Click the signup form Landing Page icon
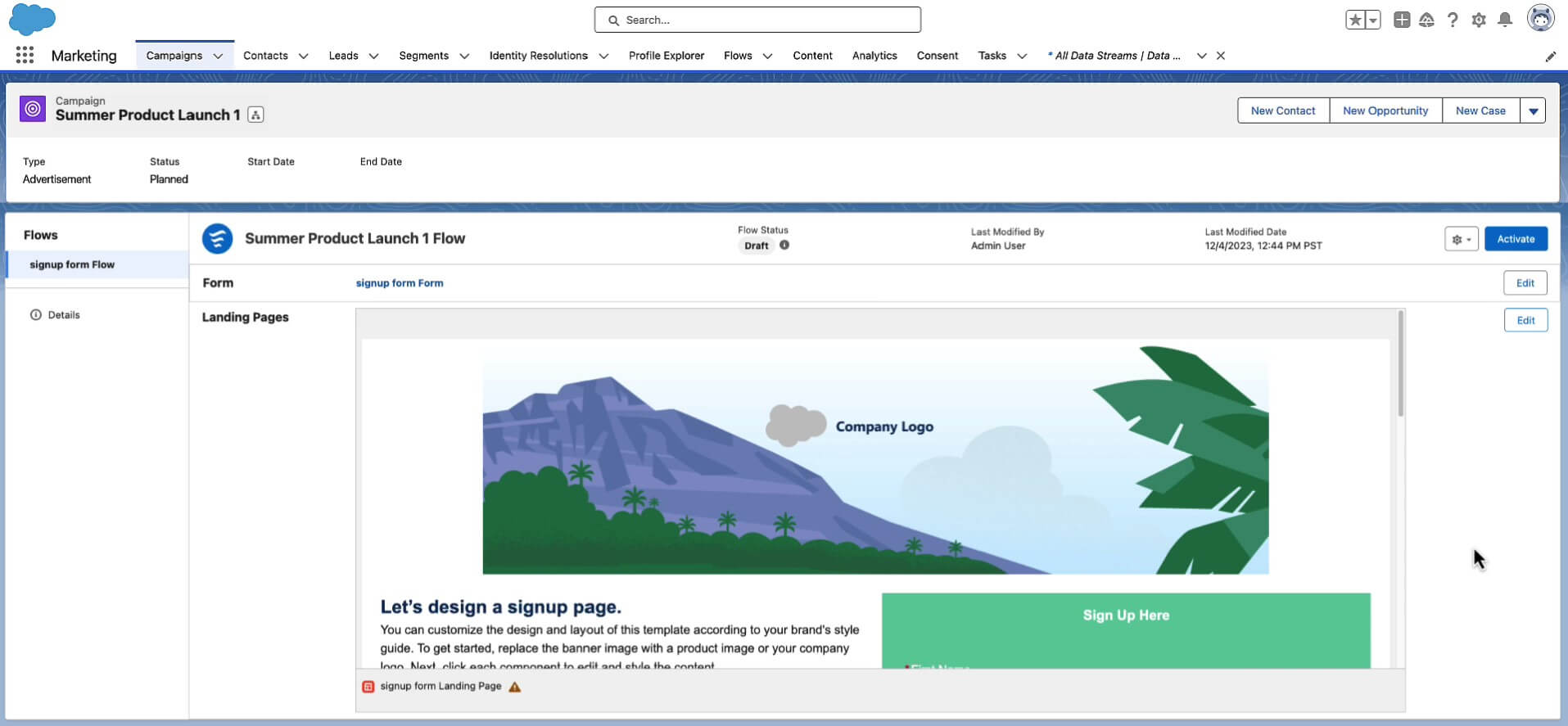 [x=368, y=687]
